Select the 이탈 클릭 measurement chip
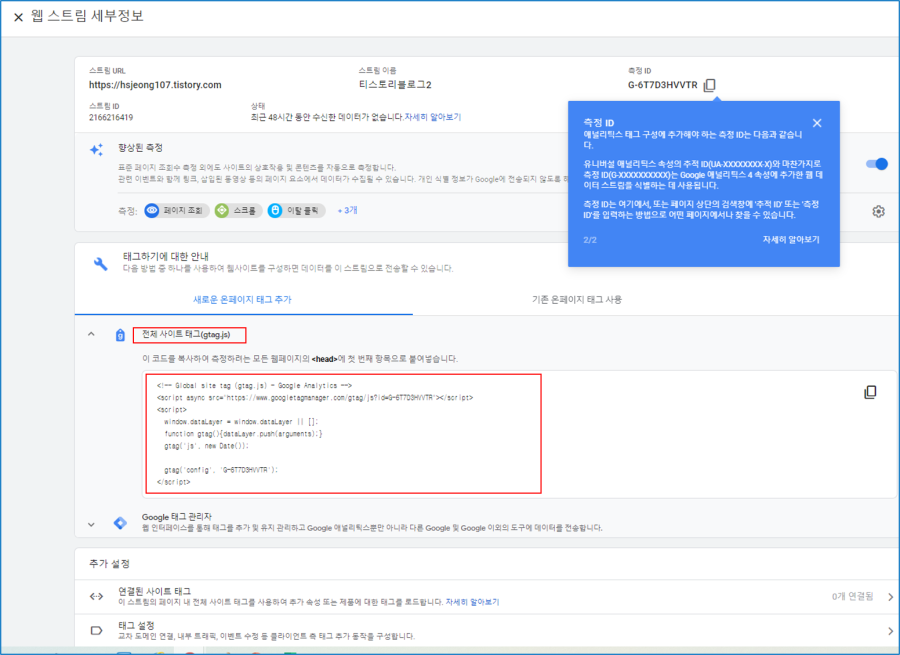This screenshot has height=655, width=900. [x=296, y=211]
